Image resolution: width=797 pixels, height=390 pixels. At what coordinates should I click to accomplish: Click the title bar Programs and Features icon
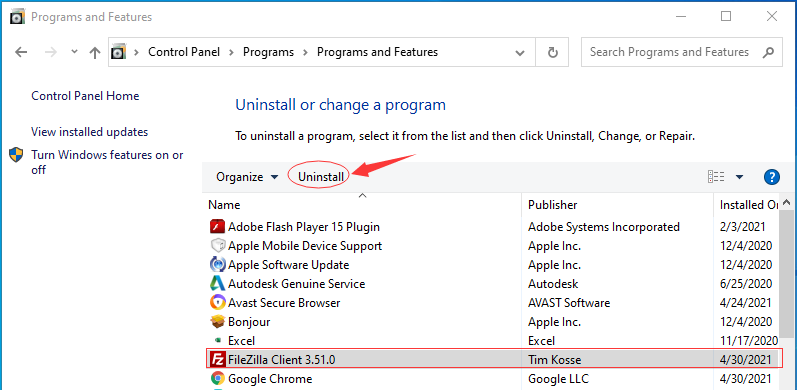(17, 17)
